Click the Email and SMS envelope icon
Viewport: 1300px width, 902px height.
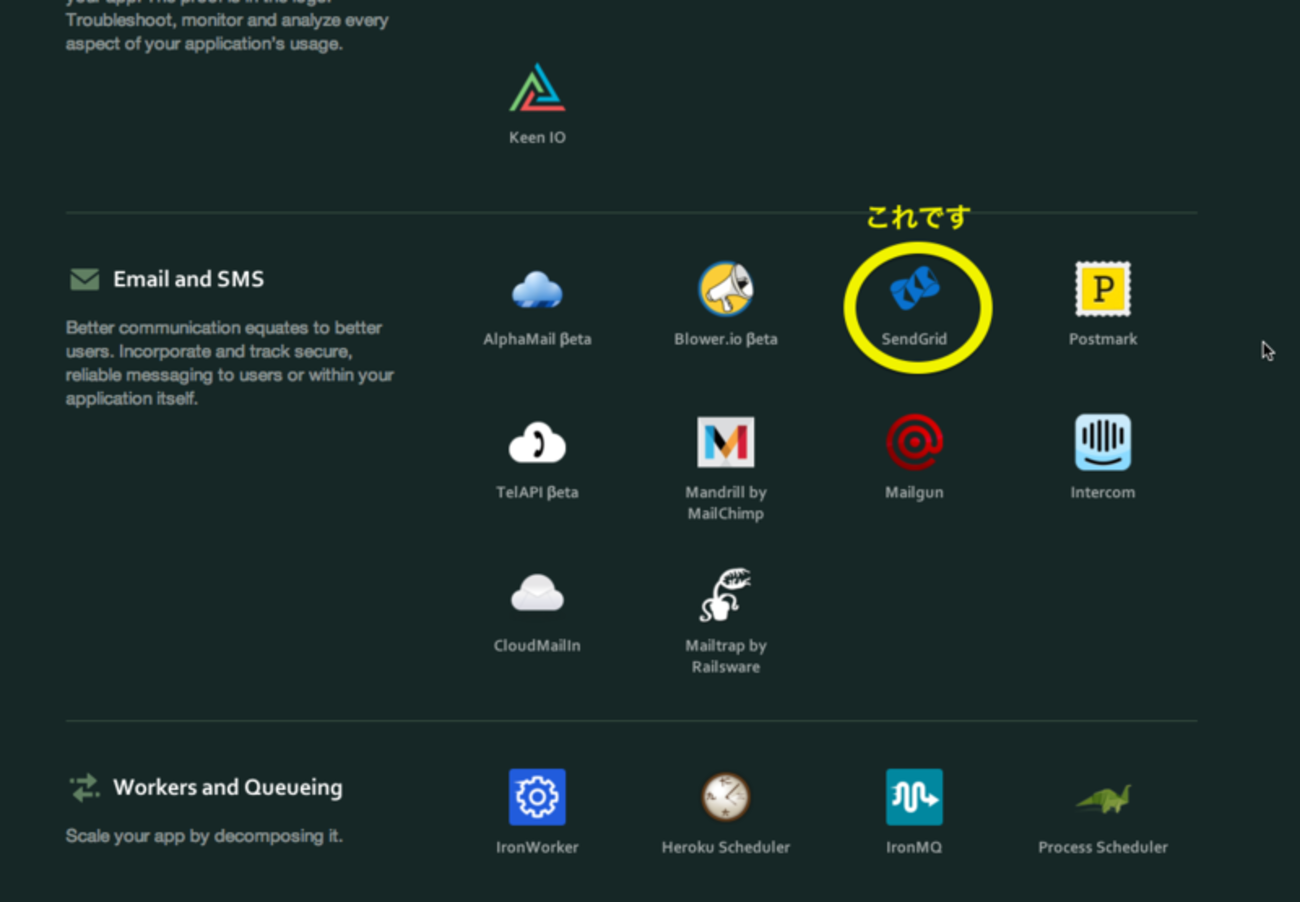coord(85,279)
